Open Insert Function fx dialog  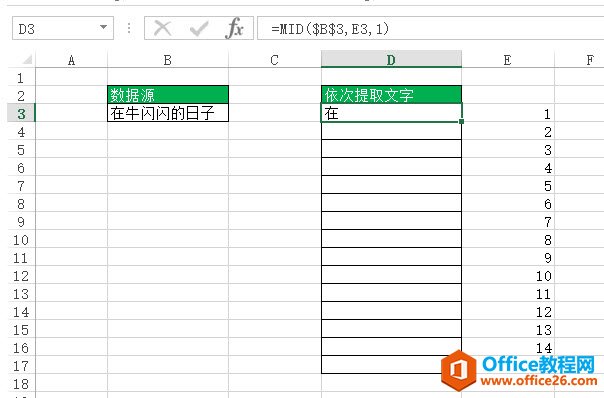coord(235,28)
